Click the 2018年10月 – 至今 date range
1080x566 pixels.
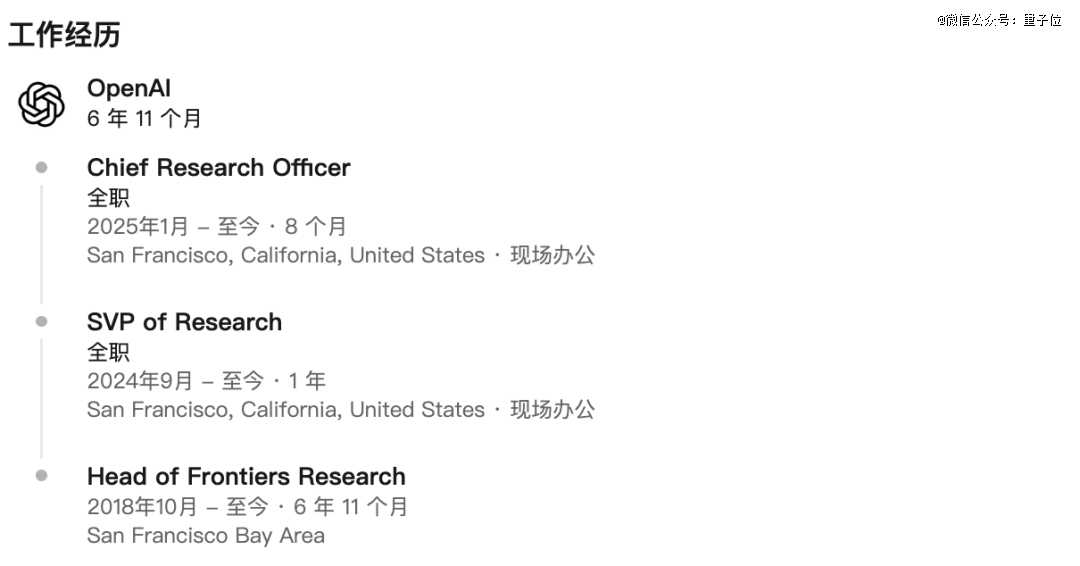178,507
